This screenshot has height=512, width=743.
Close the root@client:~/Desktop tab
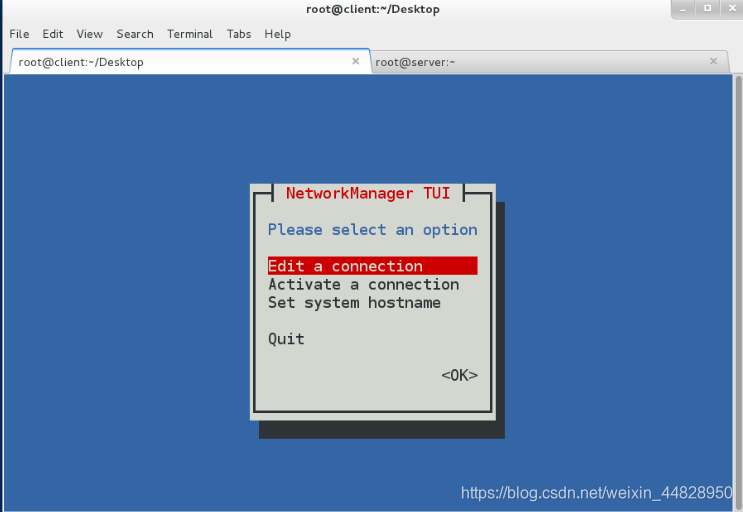tap(355, 61)
